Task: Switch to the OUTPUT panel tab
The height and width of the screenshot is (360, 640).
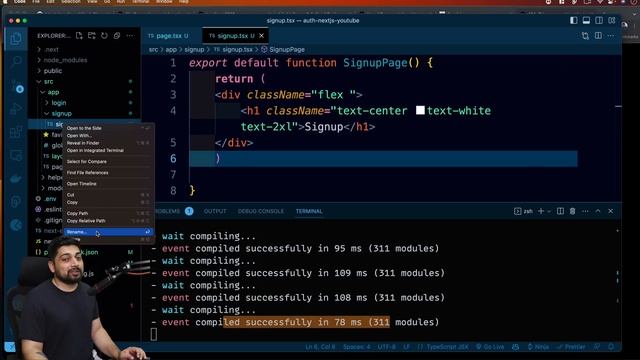Action: [215, 211]
